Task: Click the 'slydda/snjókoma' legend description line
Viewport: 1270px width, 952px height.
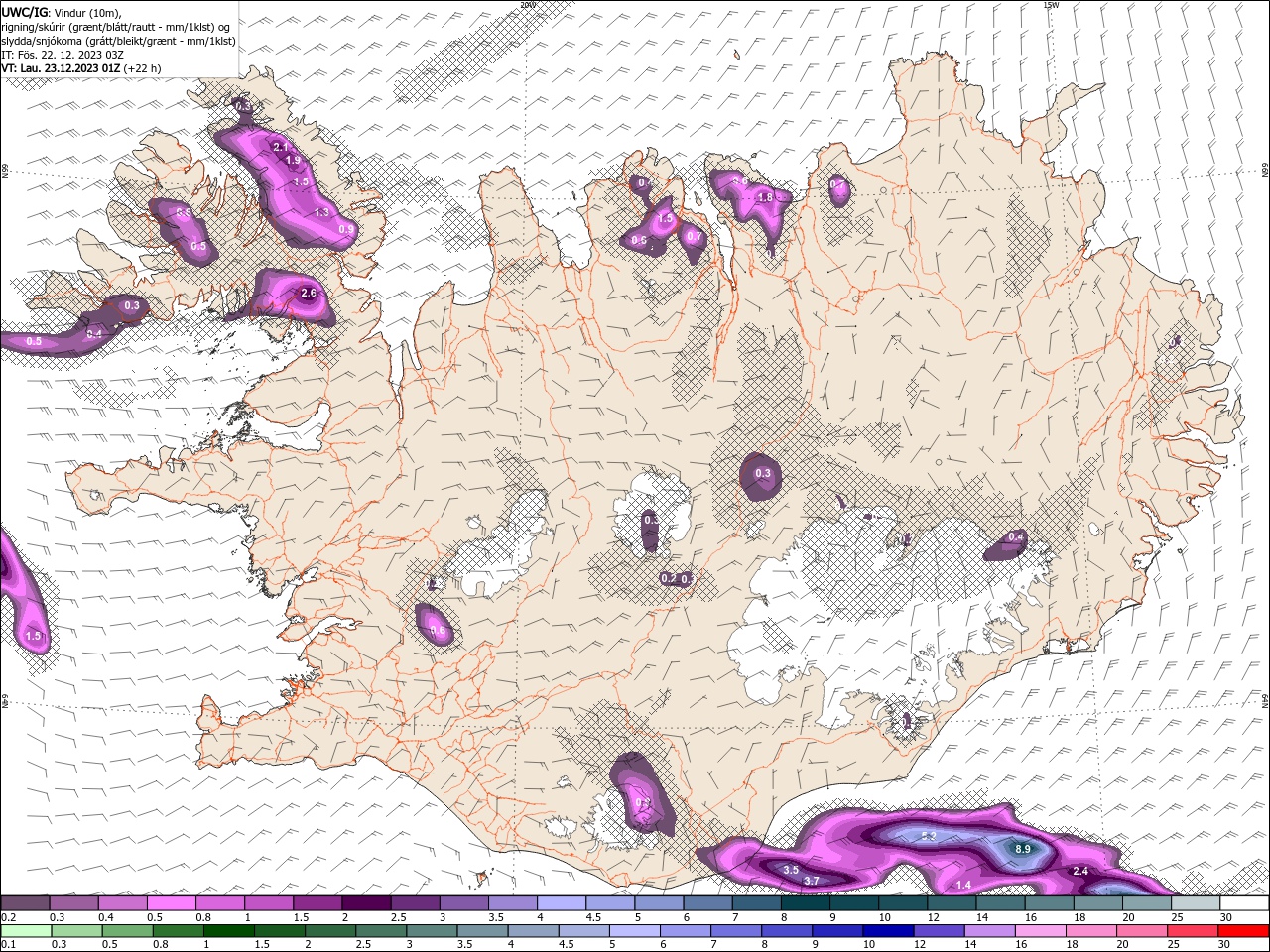Action: point(118,41)
